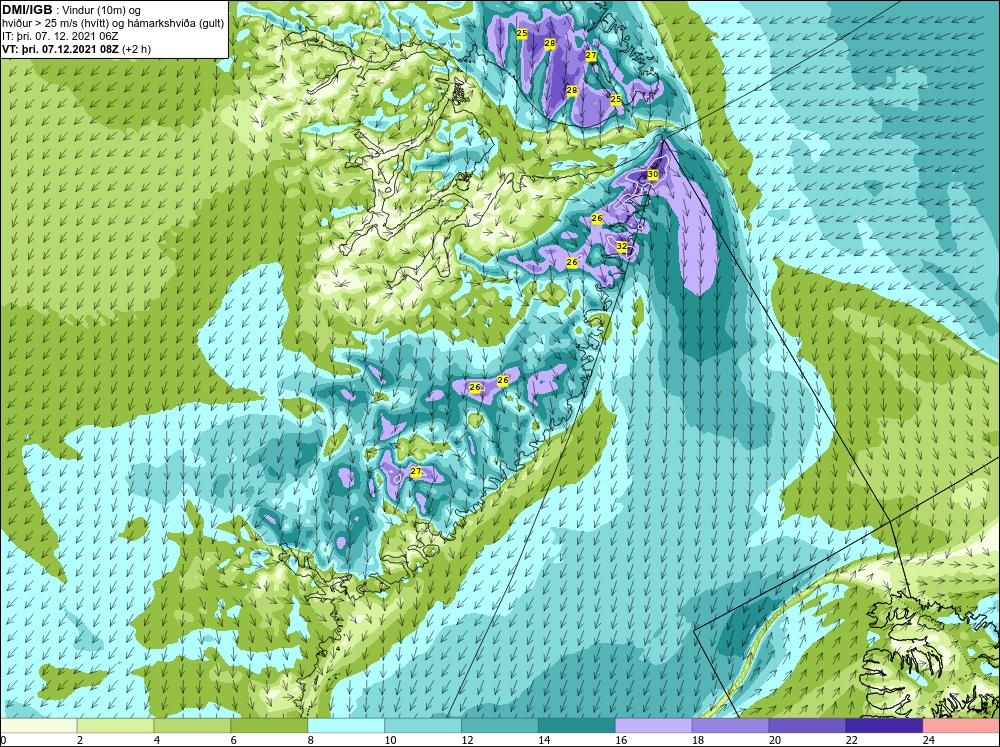Click the legend scale number 8
Screen dimensions: 1000x747
(311, 740)
